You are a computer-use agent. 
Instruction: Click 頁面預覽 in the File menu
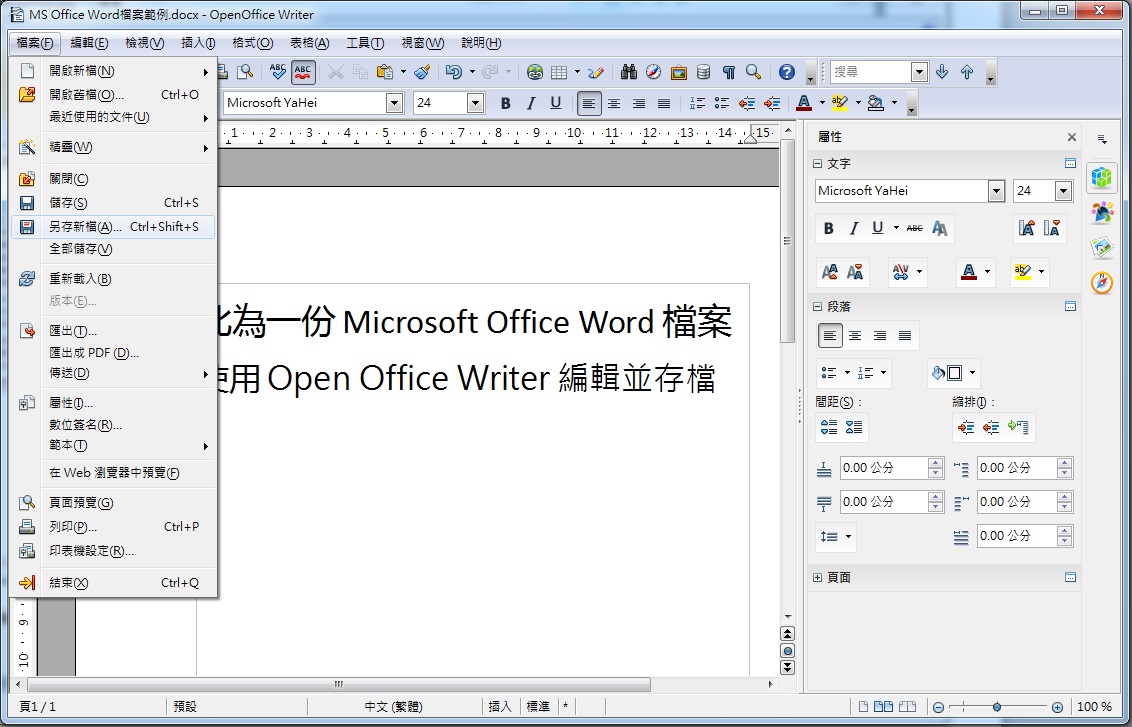tap(81, 503)
